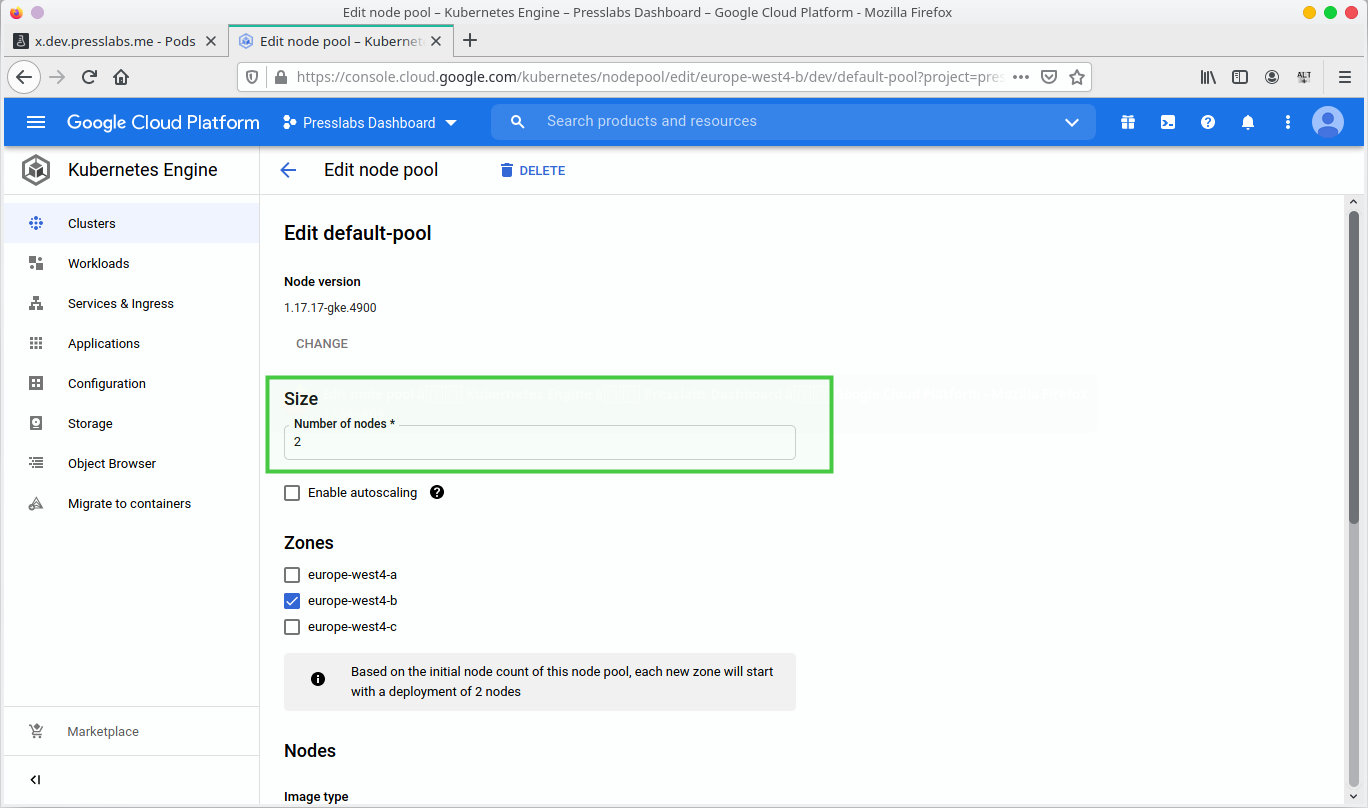Screen dimensions: 1368x808
Task: Expand the search bar dropdown arrow
Action: 1072,122
